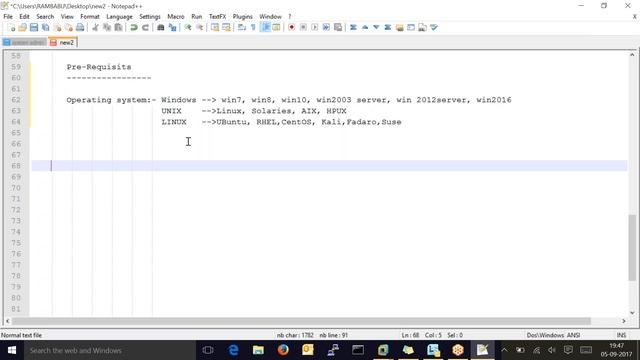
Task: Click the Print toolbar icon
Action: coord(80,27)
